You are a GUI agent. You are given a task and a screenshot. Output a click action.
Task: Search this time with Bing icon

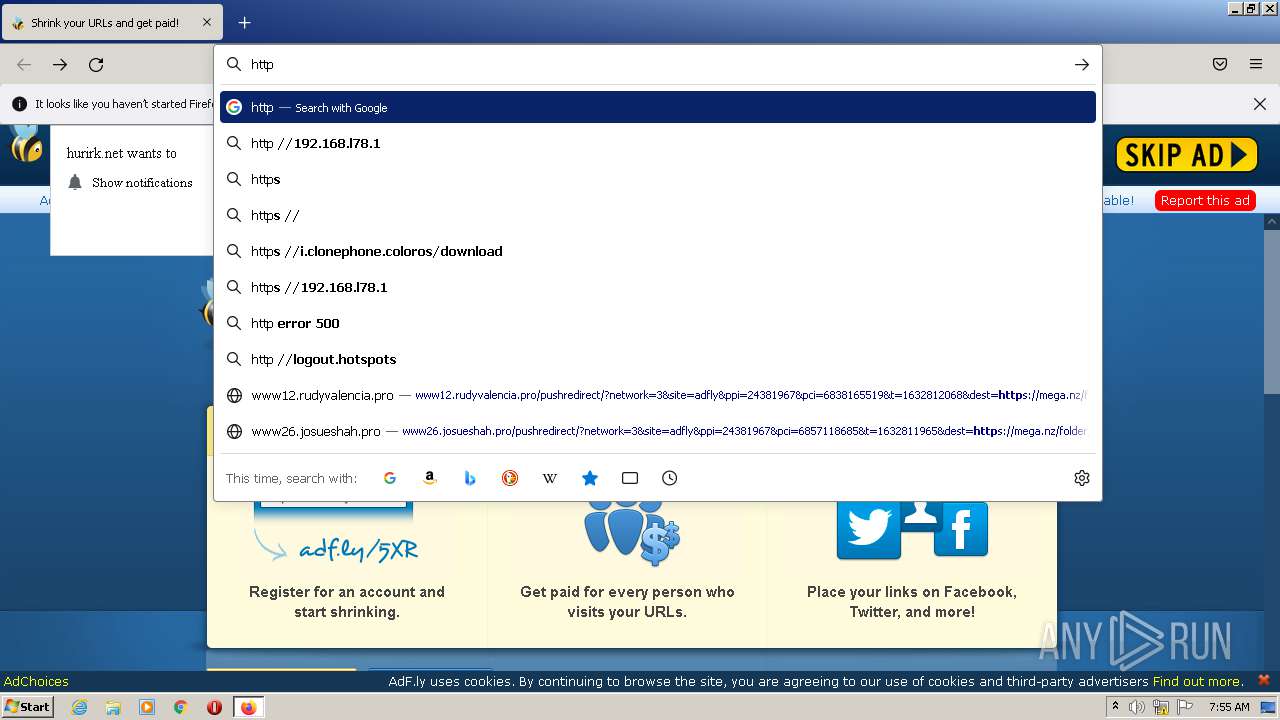pos(470,478)
